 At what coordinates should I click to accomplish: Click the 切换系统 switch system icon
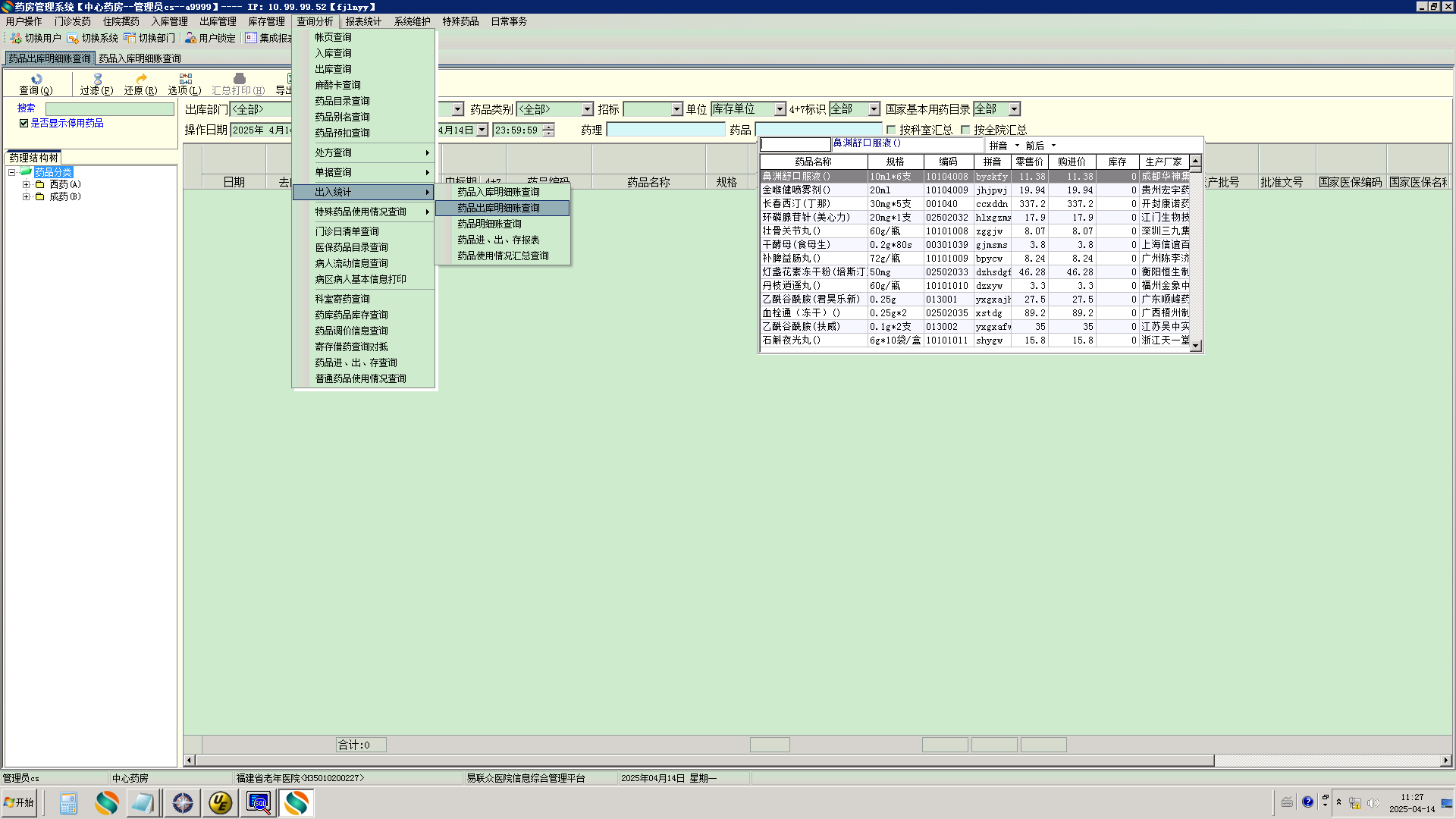(x=73, y=38)
